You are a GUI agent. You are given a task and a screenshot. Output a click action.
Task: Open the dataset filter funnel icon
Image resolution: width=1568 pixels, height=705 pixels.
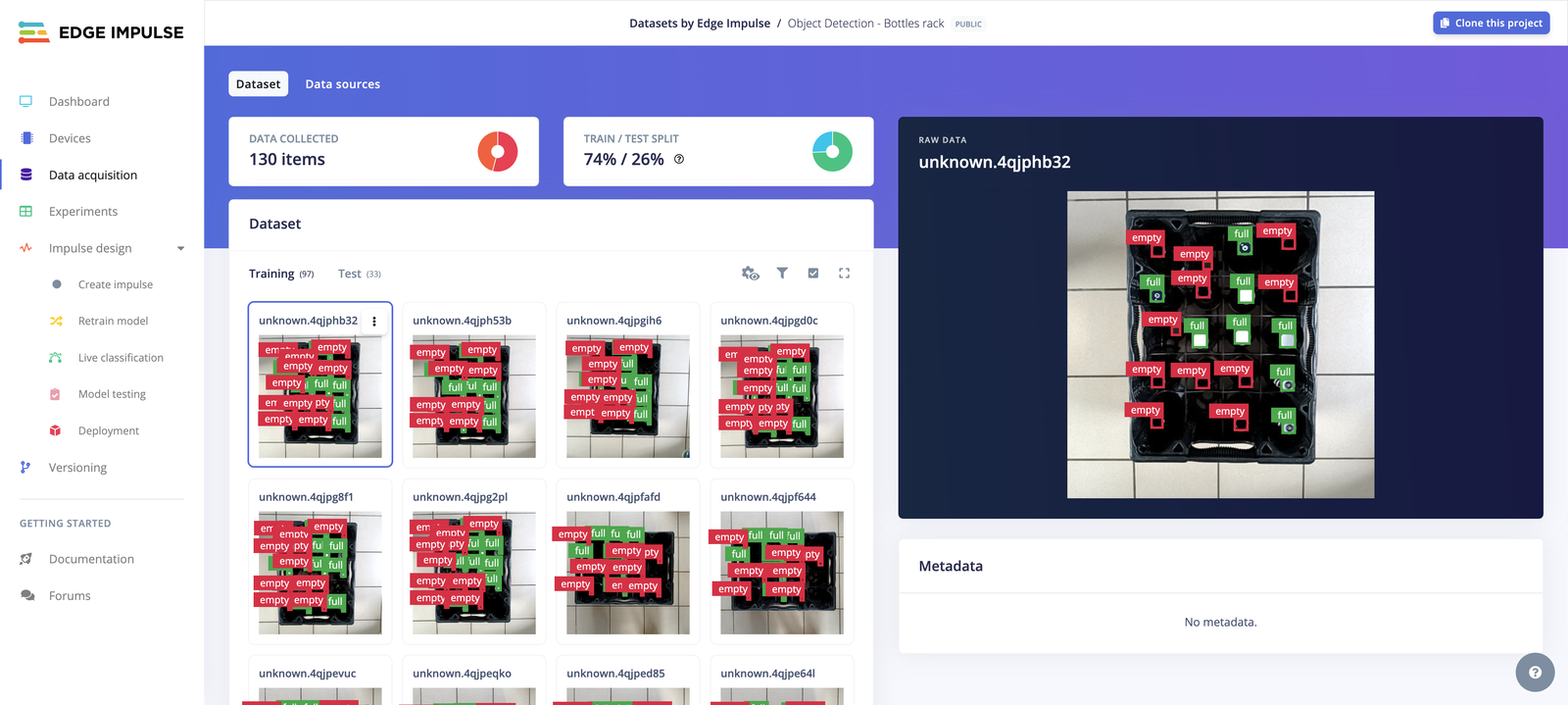pyautogui.click(x=782, y=274)
